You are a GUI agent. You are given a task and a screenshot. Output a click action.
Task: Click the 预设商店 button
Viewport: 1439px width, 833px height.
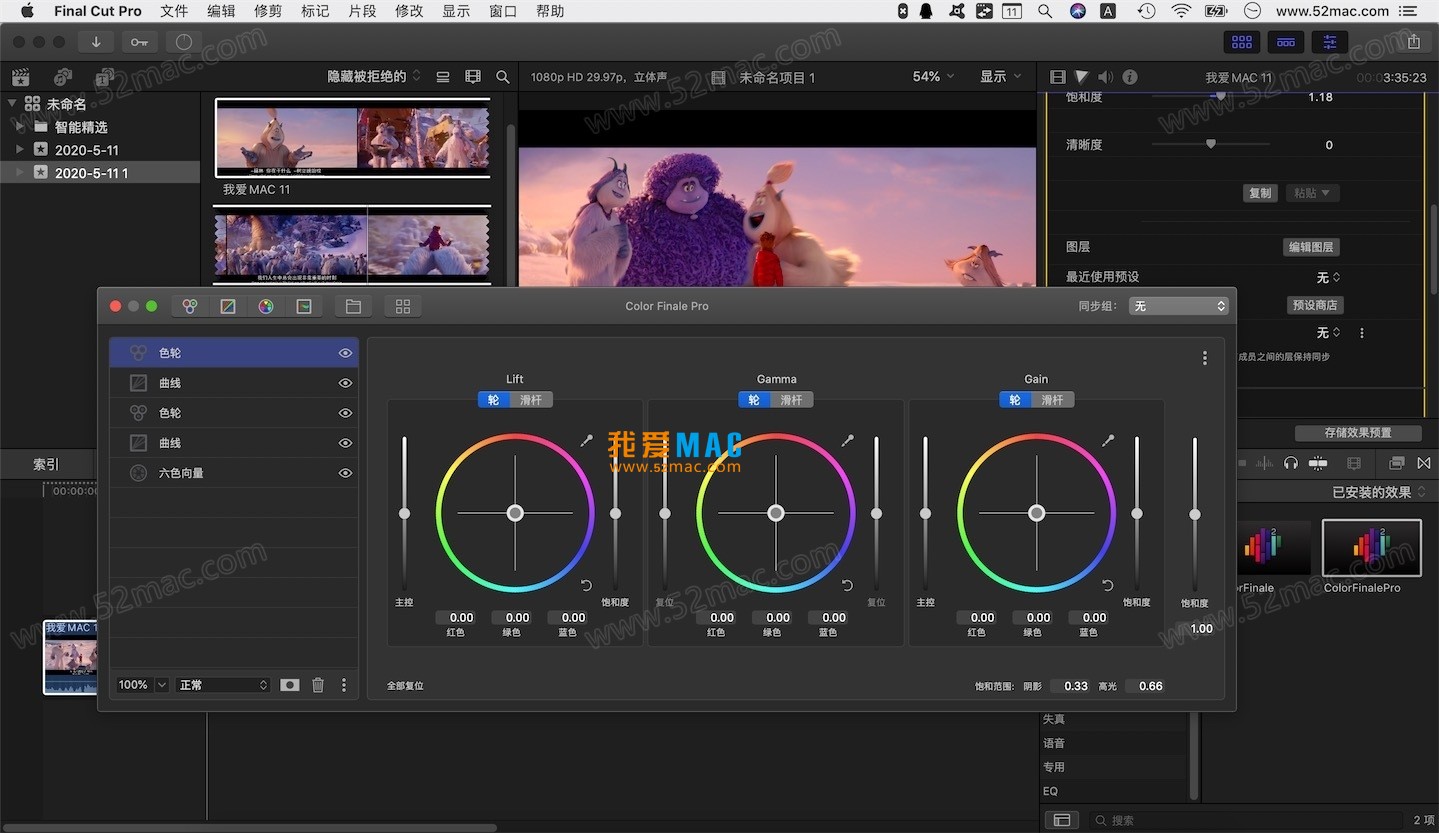pos(1314,305)
